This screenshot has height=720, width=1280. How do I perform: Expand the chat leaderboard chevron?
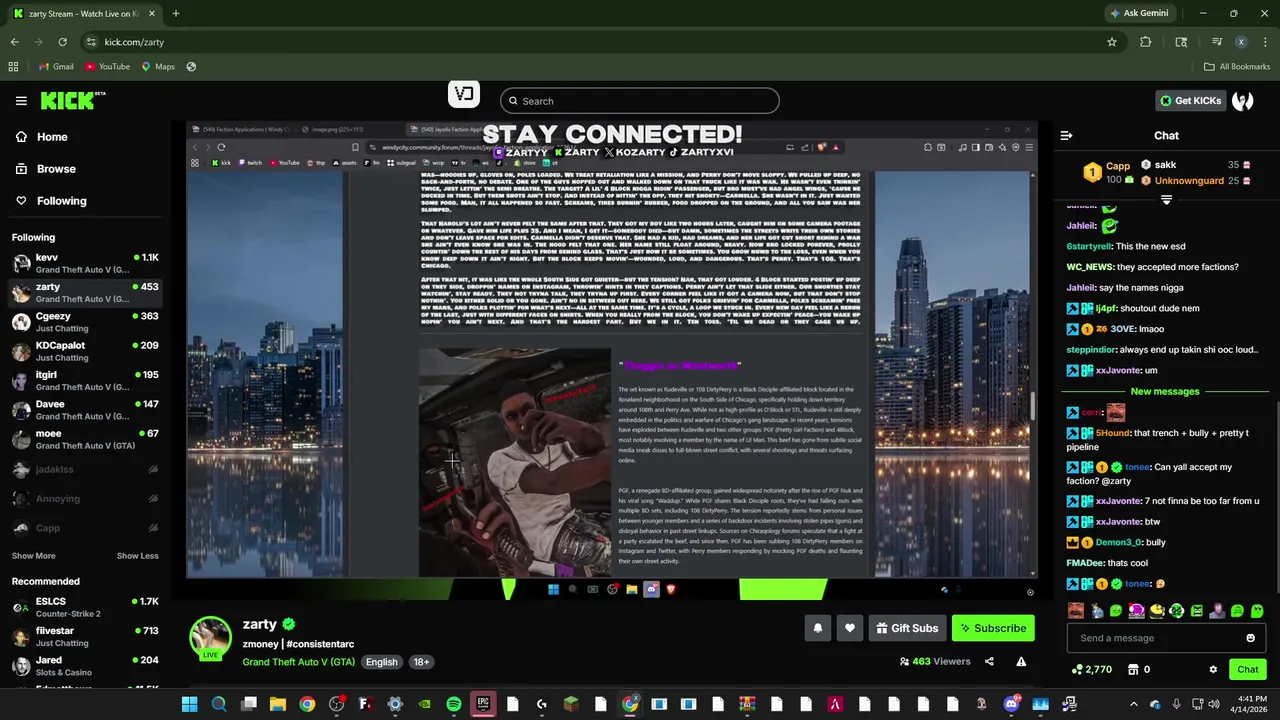click(1166, 200)
